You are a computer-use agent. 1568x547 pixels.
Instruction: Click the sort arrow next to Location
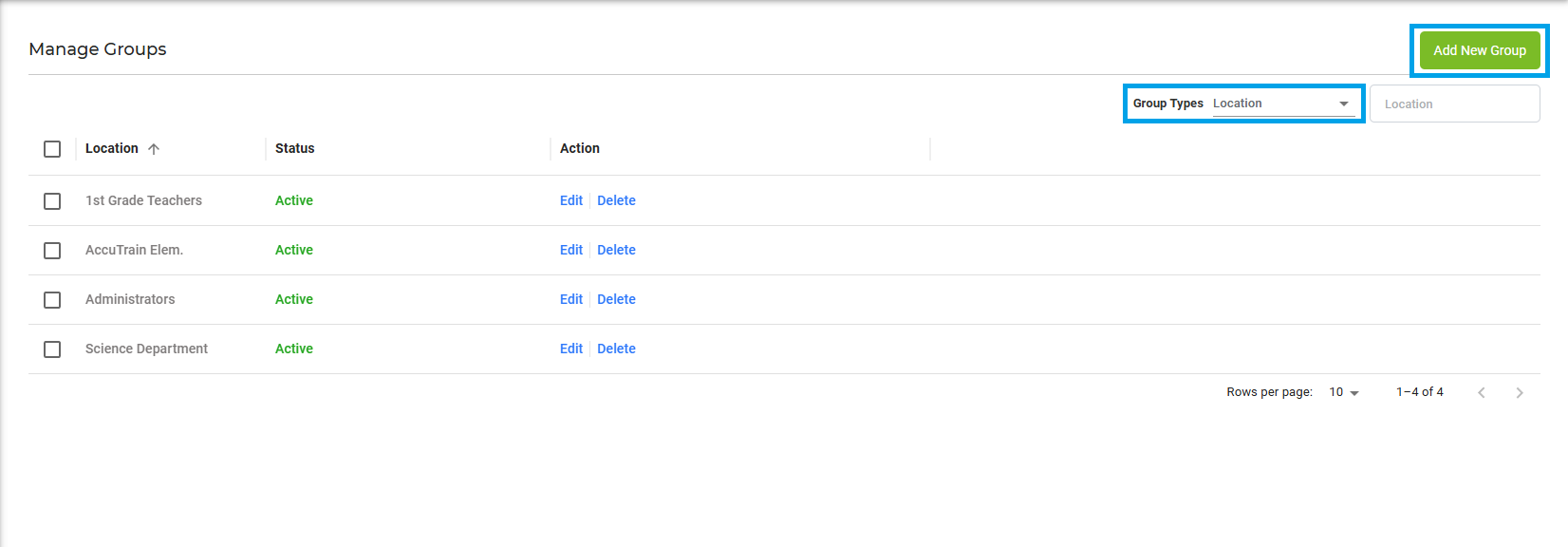[x=154, y=149]
